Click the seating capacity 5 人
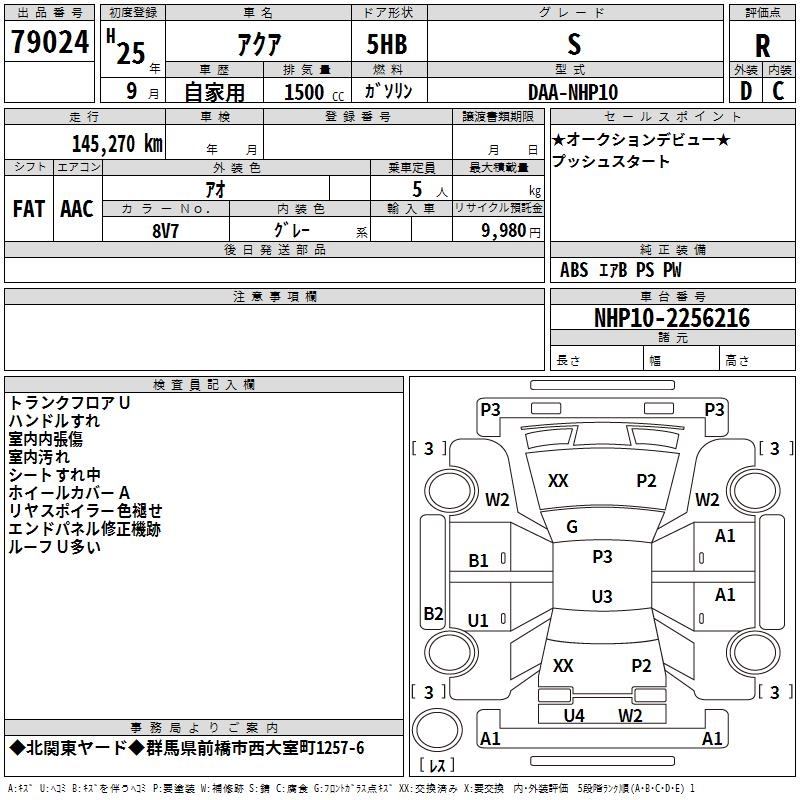Image resolution: width=800 pixels, height=800 pixels. point(430,190)
